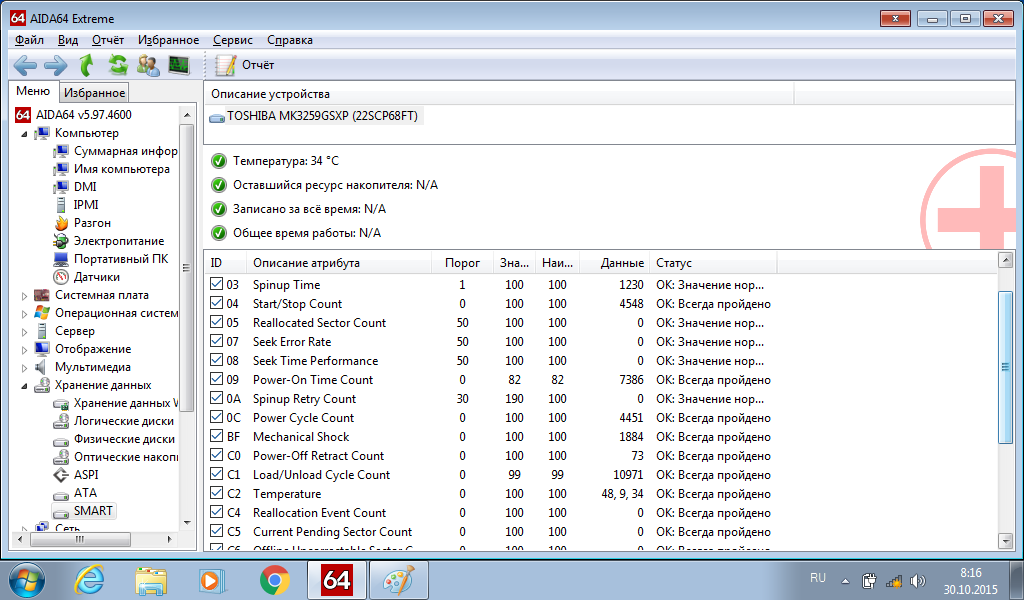Image resolution: width=1024 pixels, height=600 pixels.
Task: Select Логические диски in tree
Action: tap(114, 421)
